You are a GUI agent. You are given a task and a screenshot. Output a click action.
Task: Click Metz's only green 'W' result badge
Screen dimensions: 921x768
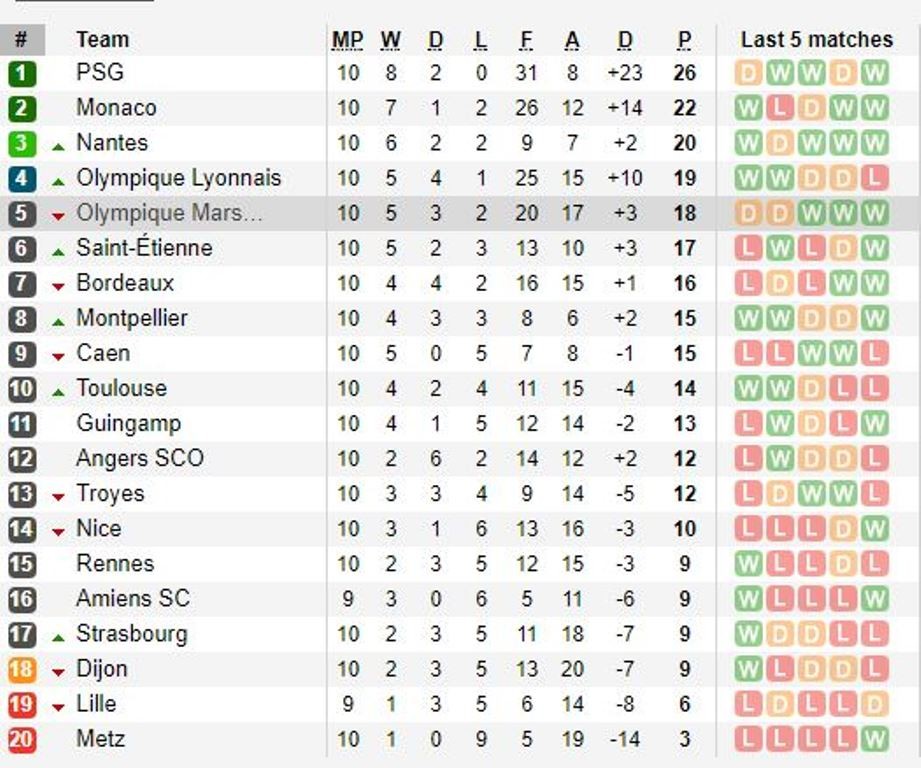tap(874, 739)
